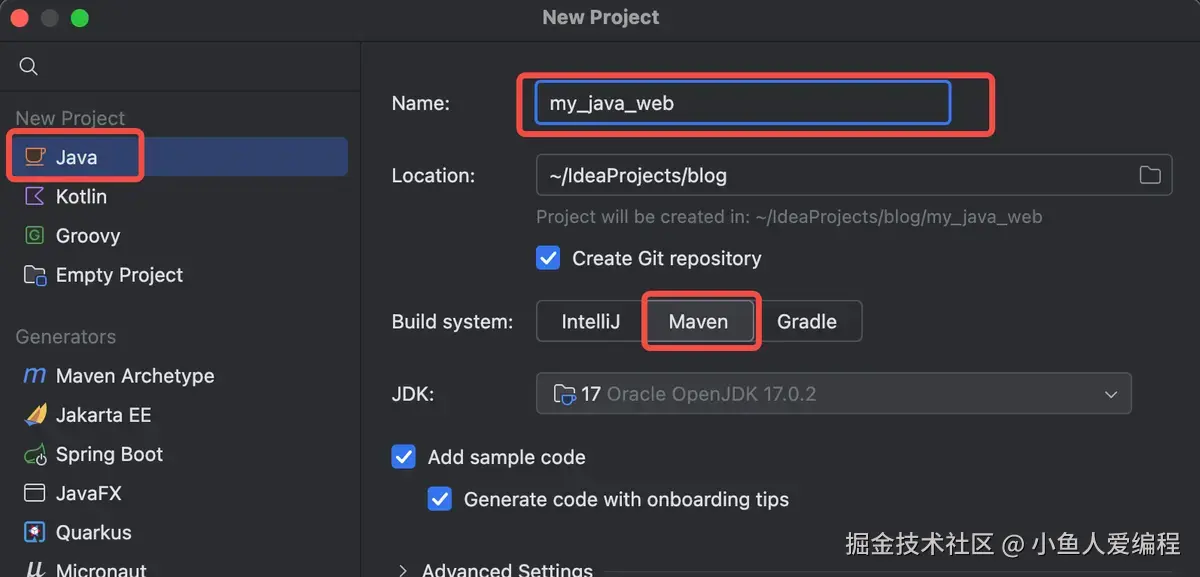Browse location with the folder icon

(x=1150, y=175)
